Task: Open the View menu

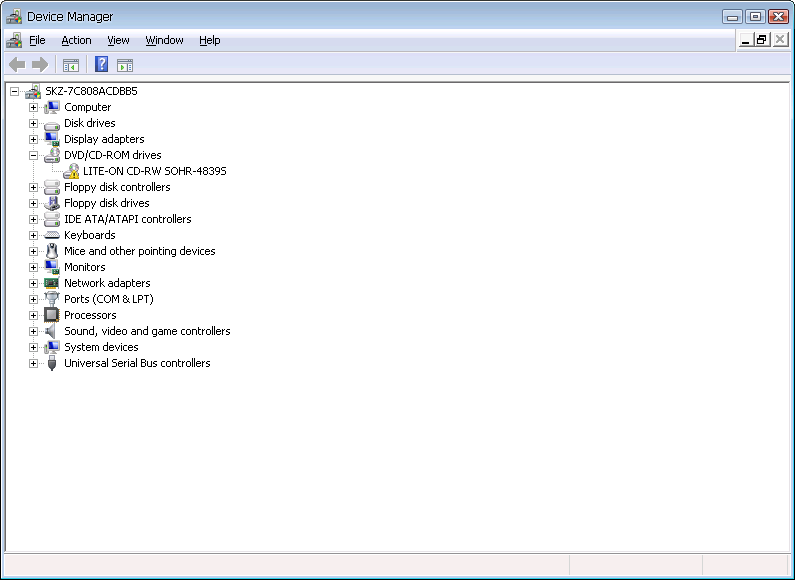Action: coord(118,40)
